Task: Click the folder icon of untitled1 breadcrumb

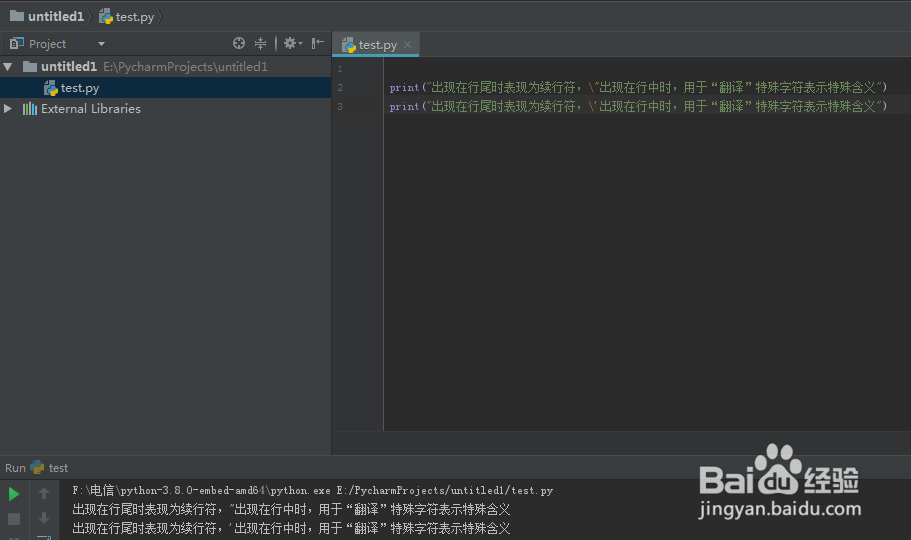Action: click(17, 16)
